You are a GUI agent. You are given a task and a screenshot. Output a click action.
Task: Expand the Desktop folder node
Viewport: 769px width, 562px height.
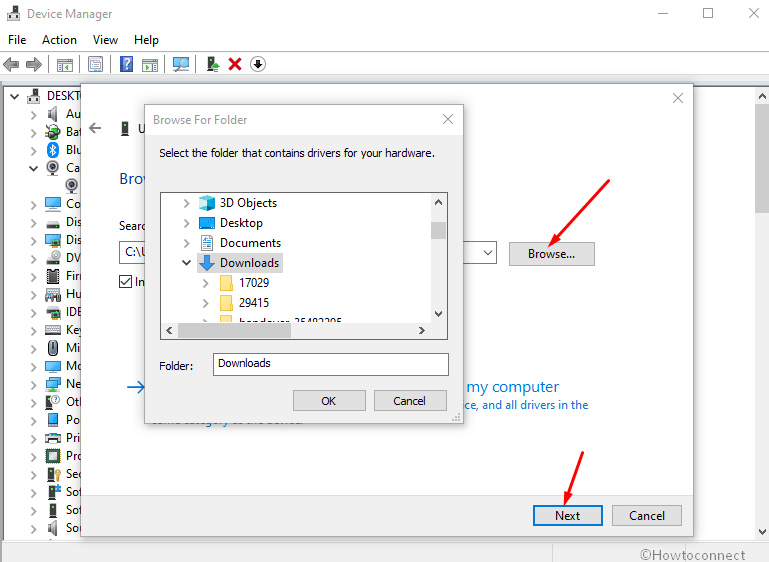tap(186, 223)
